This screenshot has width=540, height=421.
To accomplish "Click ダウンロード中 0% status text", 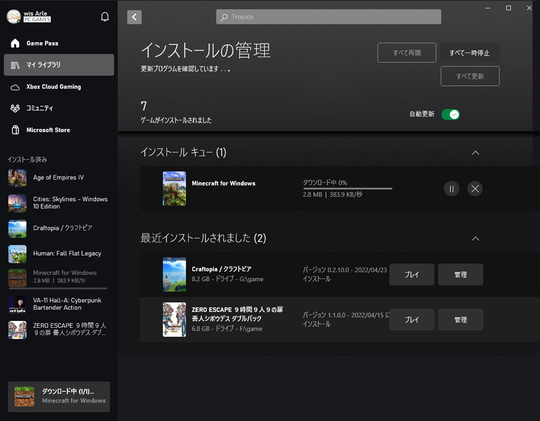I will tap(325, 183).
